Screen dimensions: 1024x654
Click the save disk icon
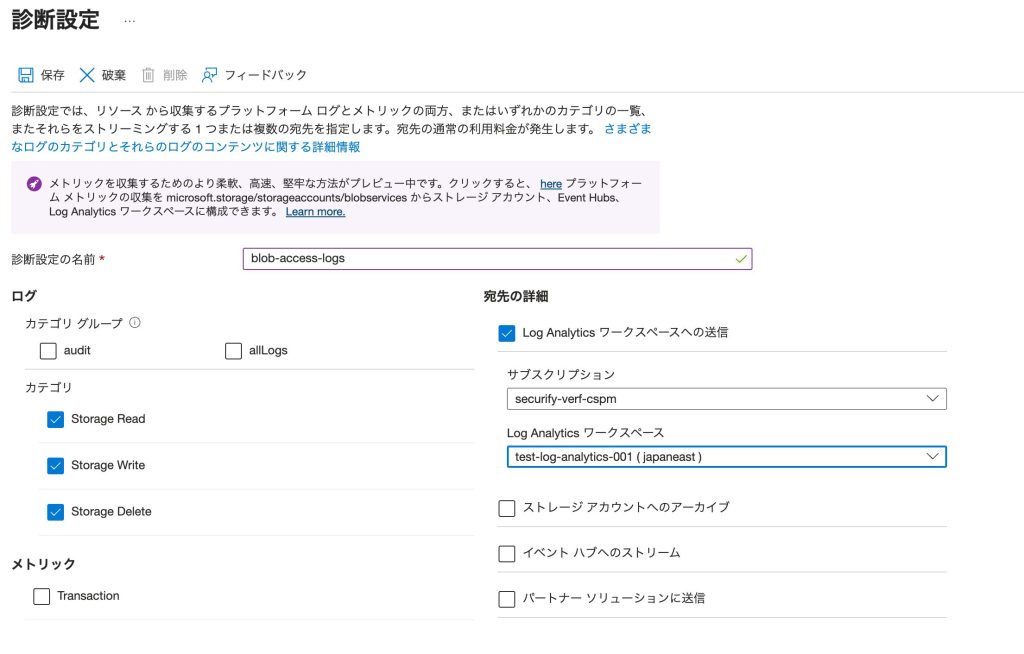click(26, 75)
